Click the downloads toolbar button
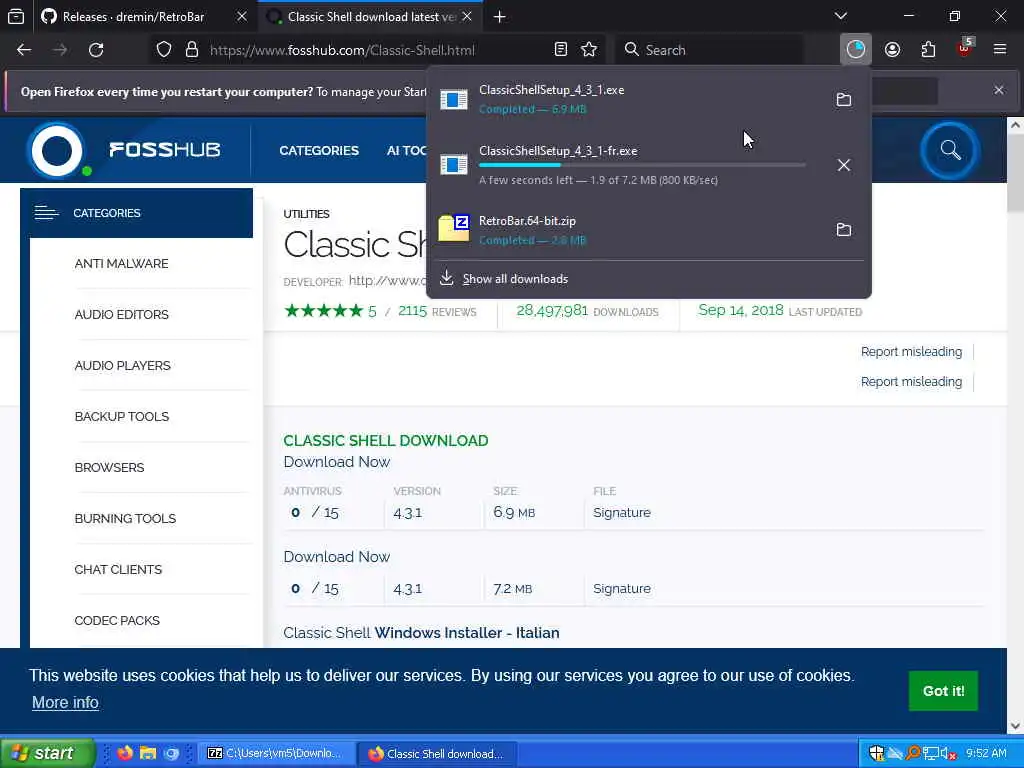 tap(856, 50)
